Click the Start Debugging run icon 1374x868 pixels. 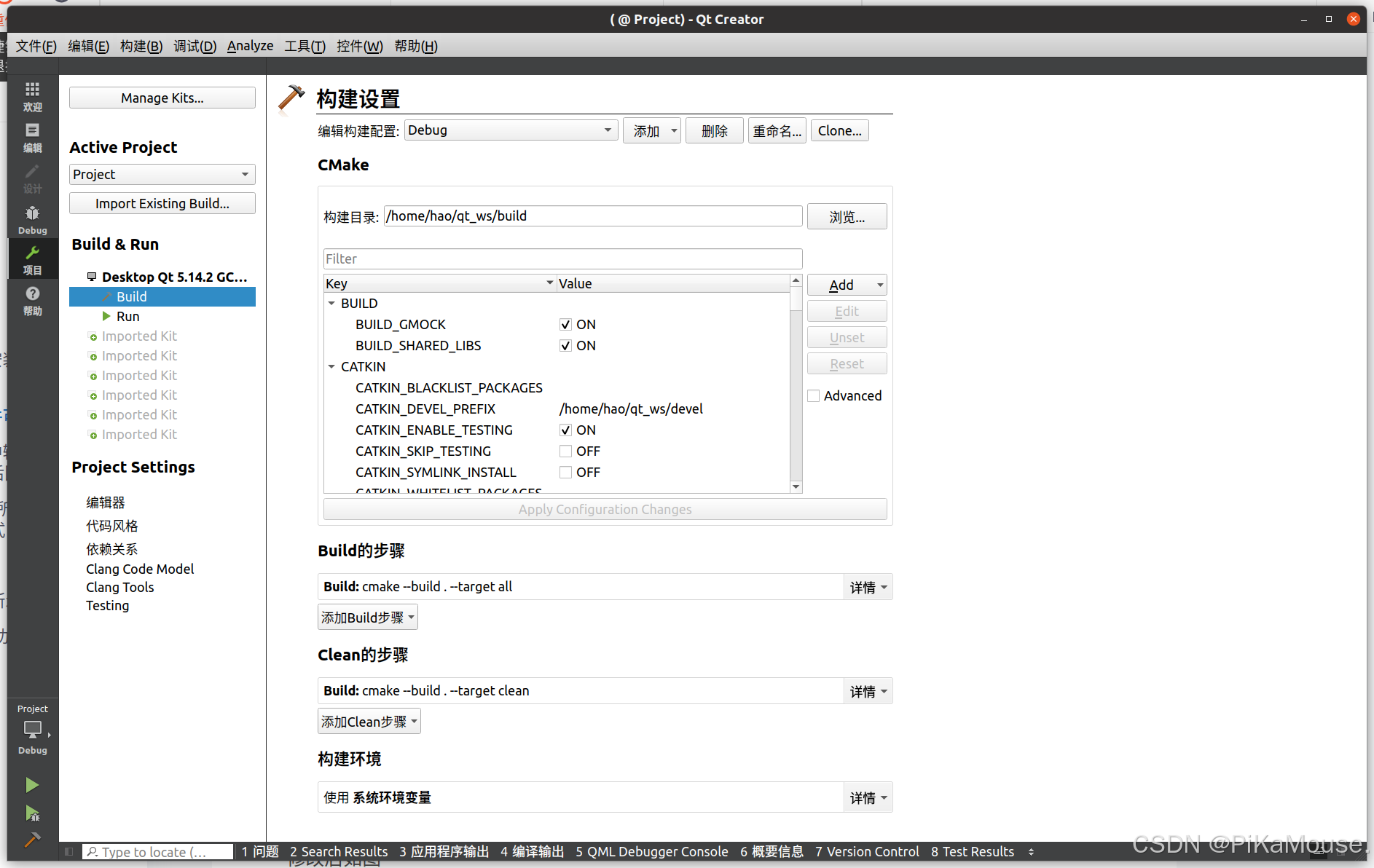tap(32, 813)
